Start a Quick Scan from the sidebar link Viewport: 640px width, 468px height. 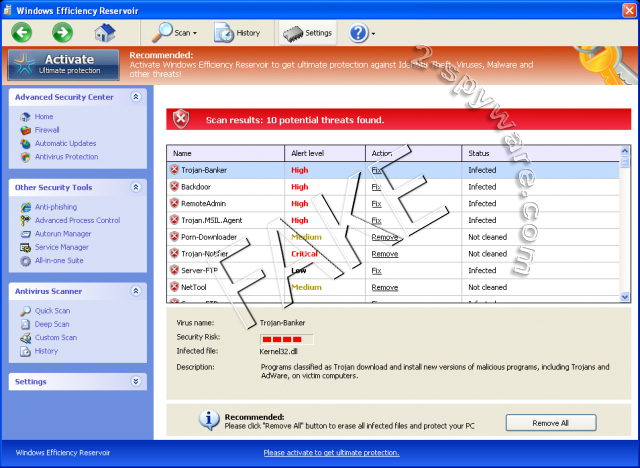[52, 311]
